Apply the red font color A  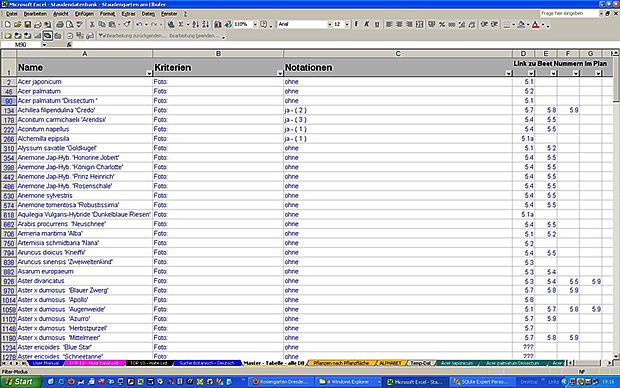click(x=535, y=25)
